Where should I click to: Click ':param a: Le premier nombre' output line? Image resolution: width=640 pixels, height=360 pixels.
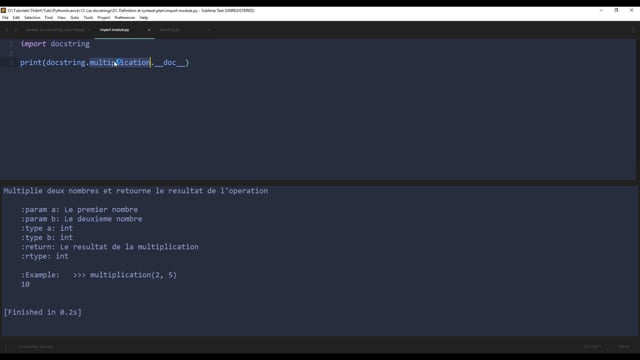80,209
